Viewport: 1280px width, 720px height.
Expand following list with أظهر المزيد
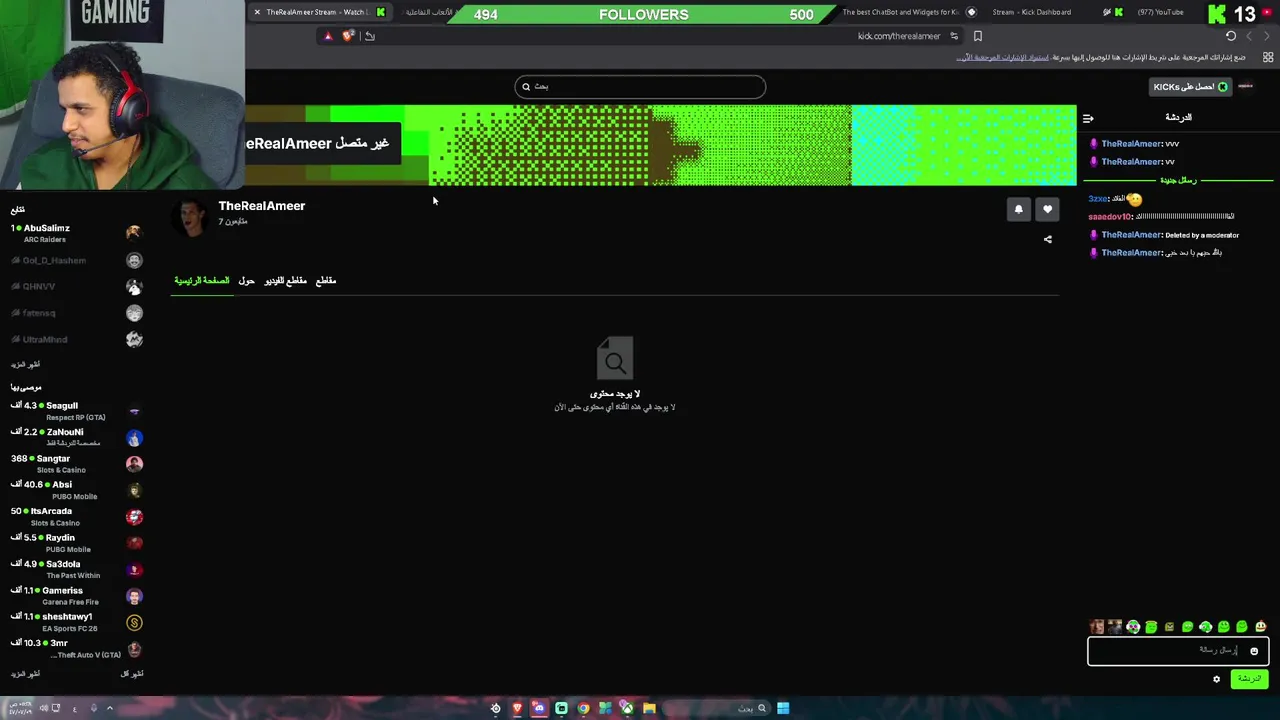[26, 365]
